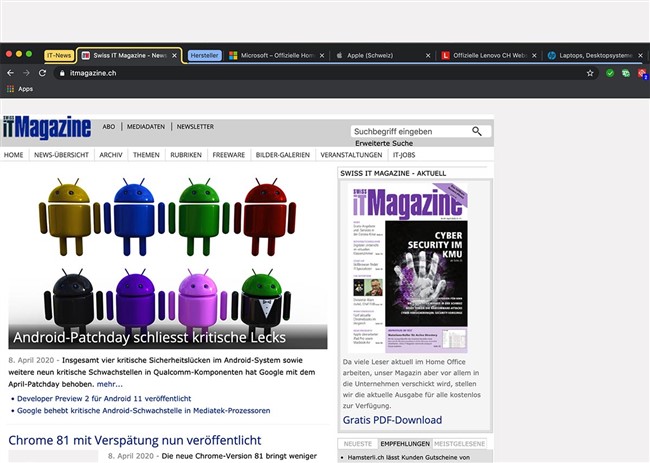The image size is (650, 463).
Task: Open the green chat extension icon
Action: (626, 73)
